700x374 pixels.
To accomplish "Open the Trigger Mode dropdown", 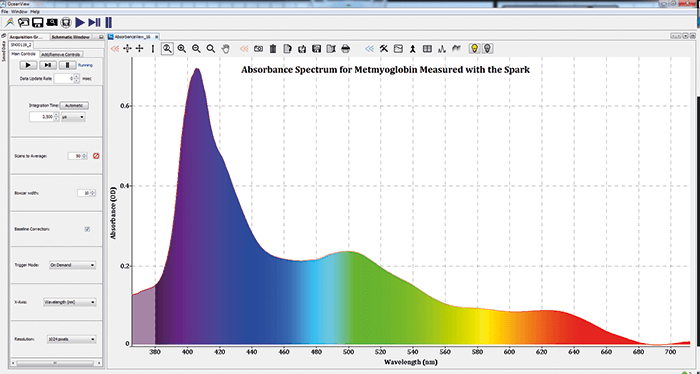I will pos(72,265).
